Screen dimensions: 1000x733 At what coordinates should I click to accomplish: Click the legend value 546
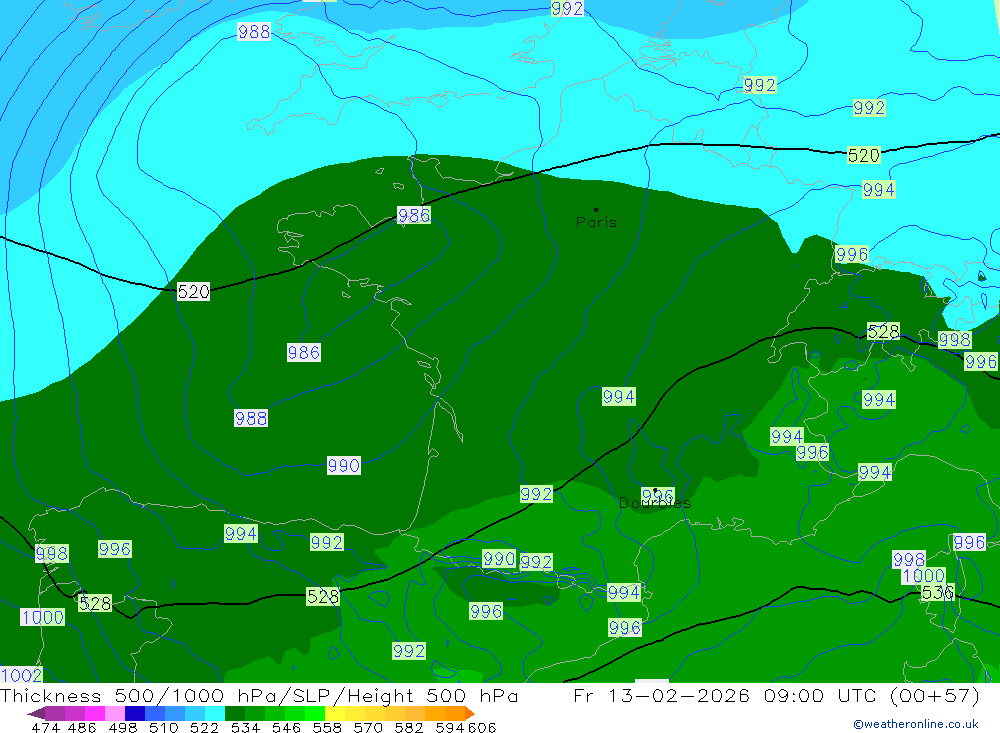[x=286, y=727]
